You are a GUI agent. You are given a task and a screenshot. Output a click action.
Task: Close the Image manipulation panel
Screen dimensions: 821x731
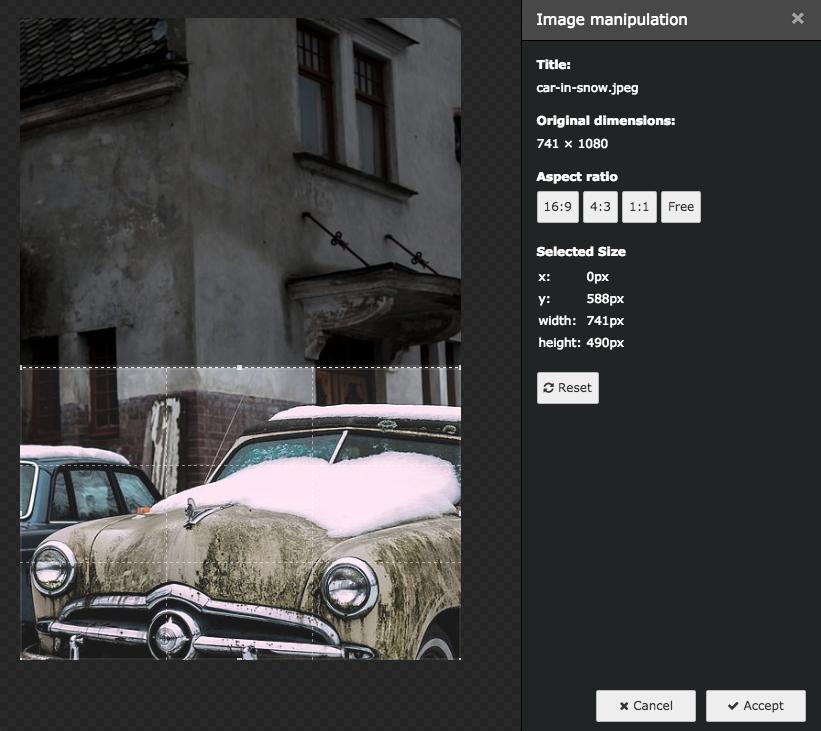point(797,19)
